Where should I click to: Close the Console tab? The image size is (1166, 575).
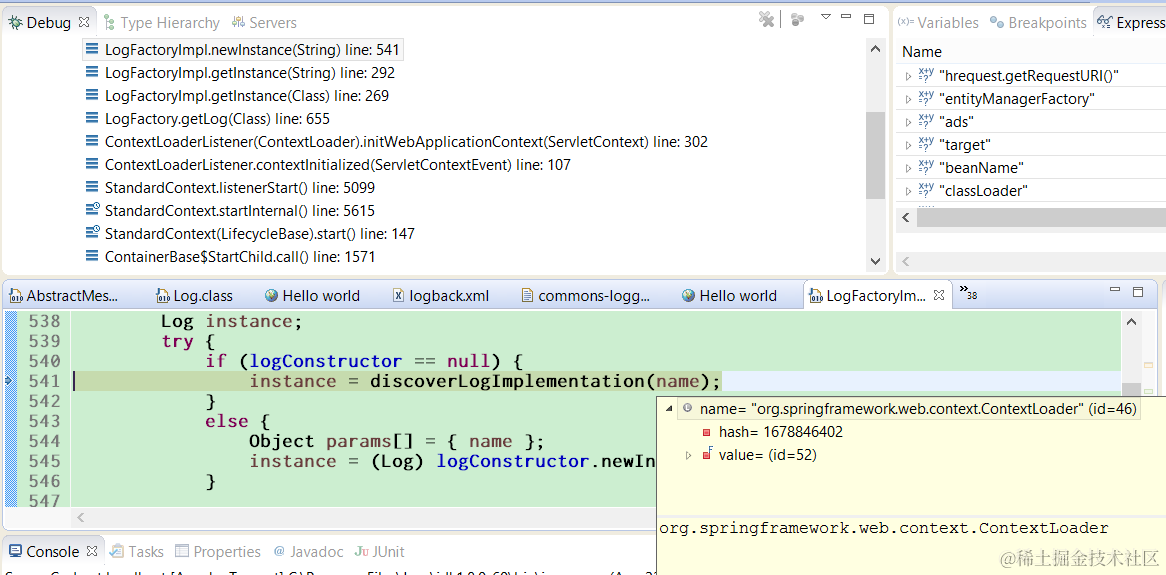(x=92, y=551)
